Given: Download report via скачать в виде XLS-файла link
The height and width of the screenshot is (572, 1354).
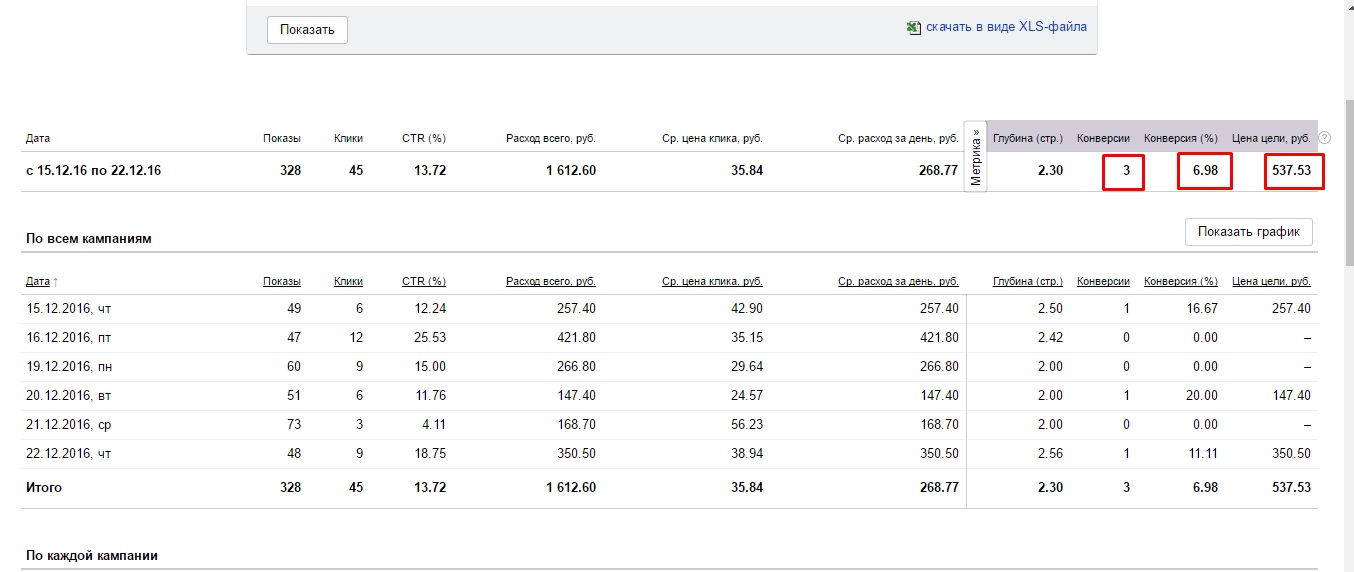Looking at the screenshot, I should pyautogui.click(x=1005, y=28).
